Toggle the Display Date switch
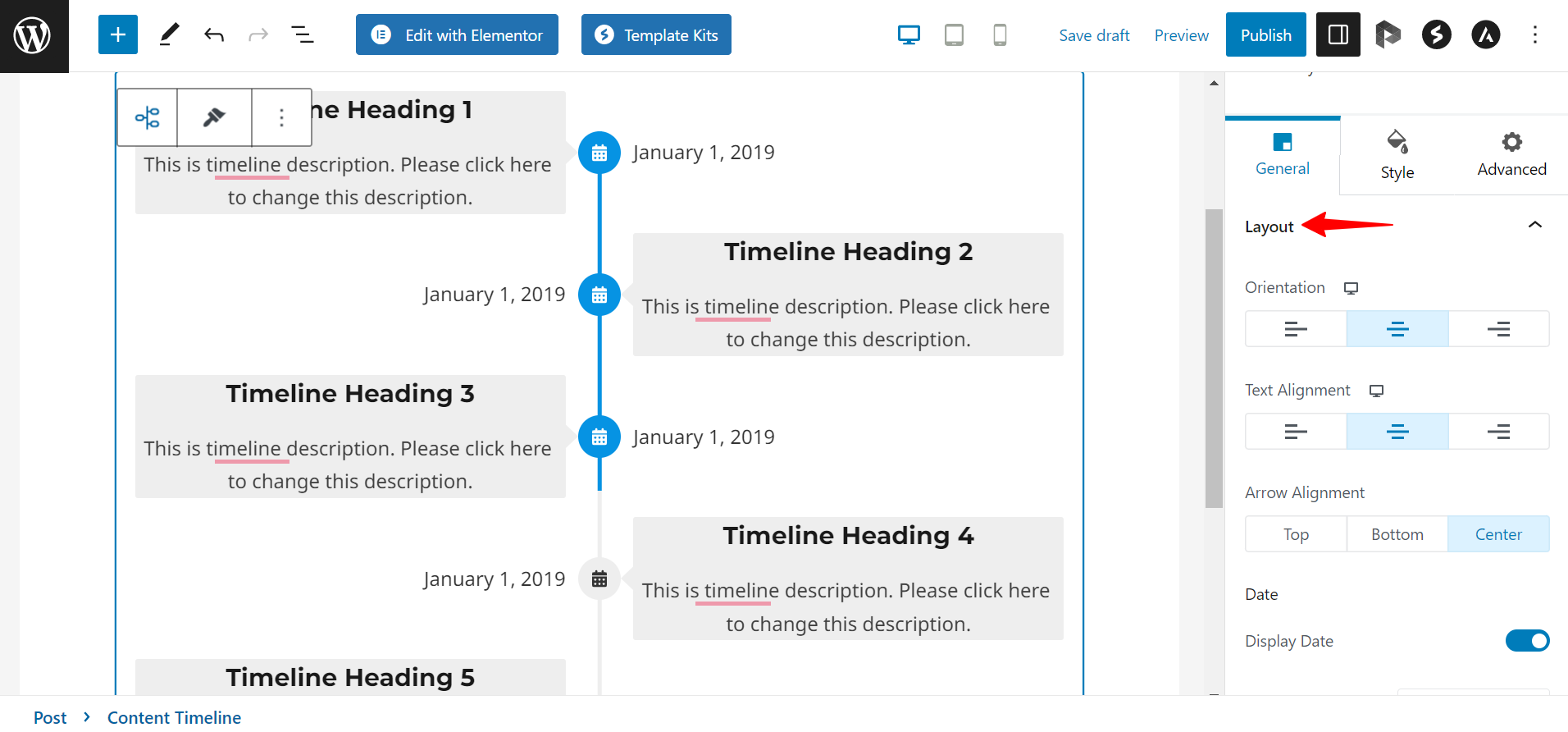Viewport: 1568px width, 732px height. tap(1527, 641)
